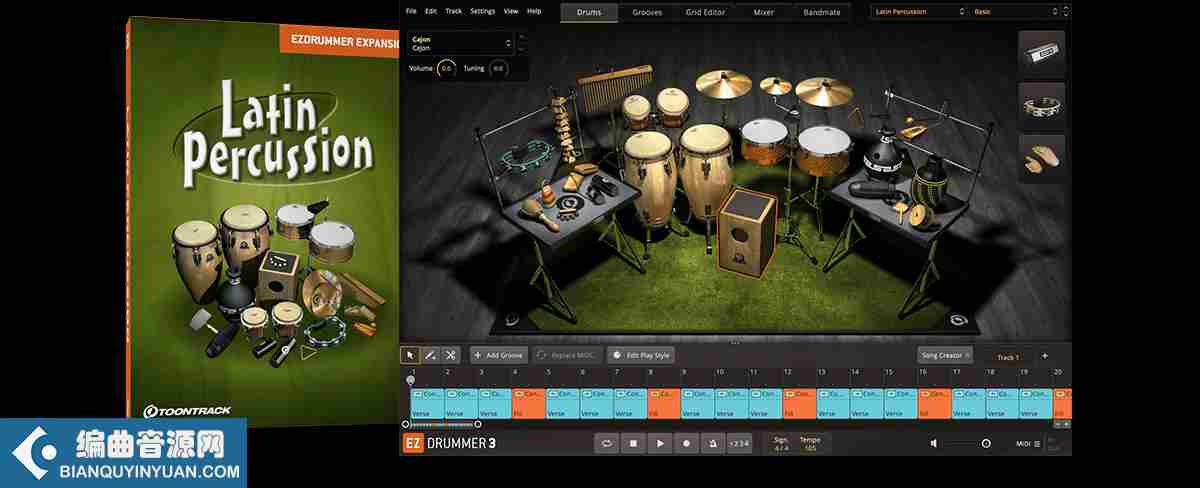Image resolution: width=1200 pixels, height=488 pixels.
Task: Click the Add Groove button
Action: tap(499, 355)
